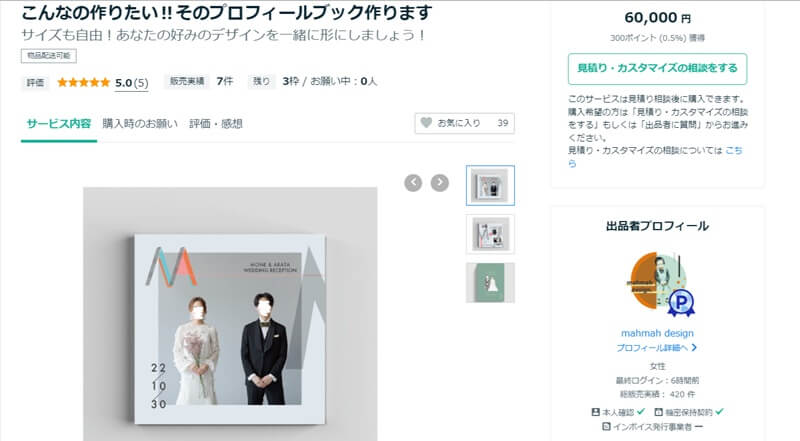Image resolution: width=800 pixels, height=441 pixels.
Task: Select the third green cover thumbnail
Action: [x=490, y=283]
